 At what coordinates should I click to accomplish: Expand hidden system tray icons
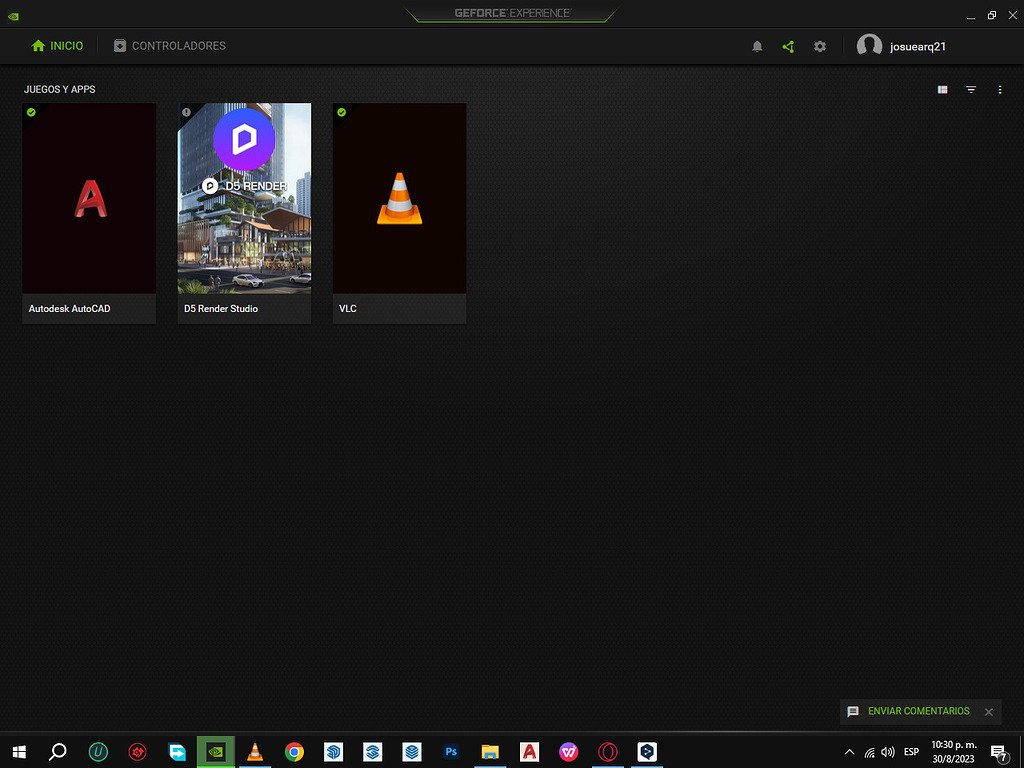coord(850,752)
